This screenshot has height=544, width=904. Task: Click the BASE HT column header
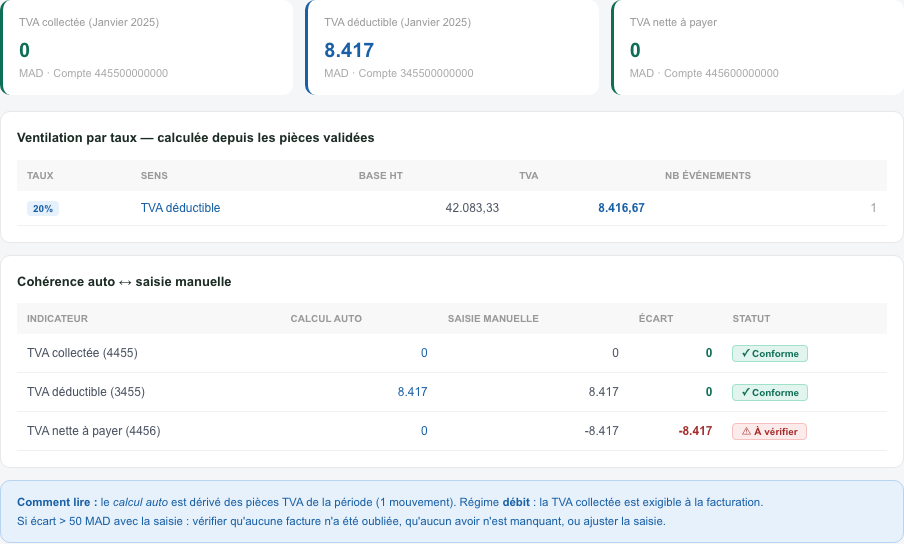tap(381, 176)
